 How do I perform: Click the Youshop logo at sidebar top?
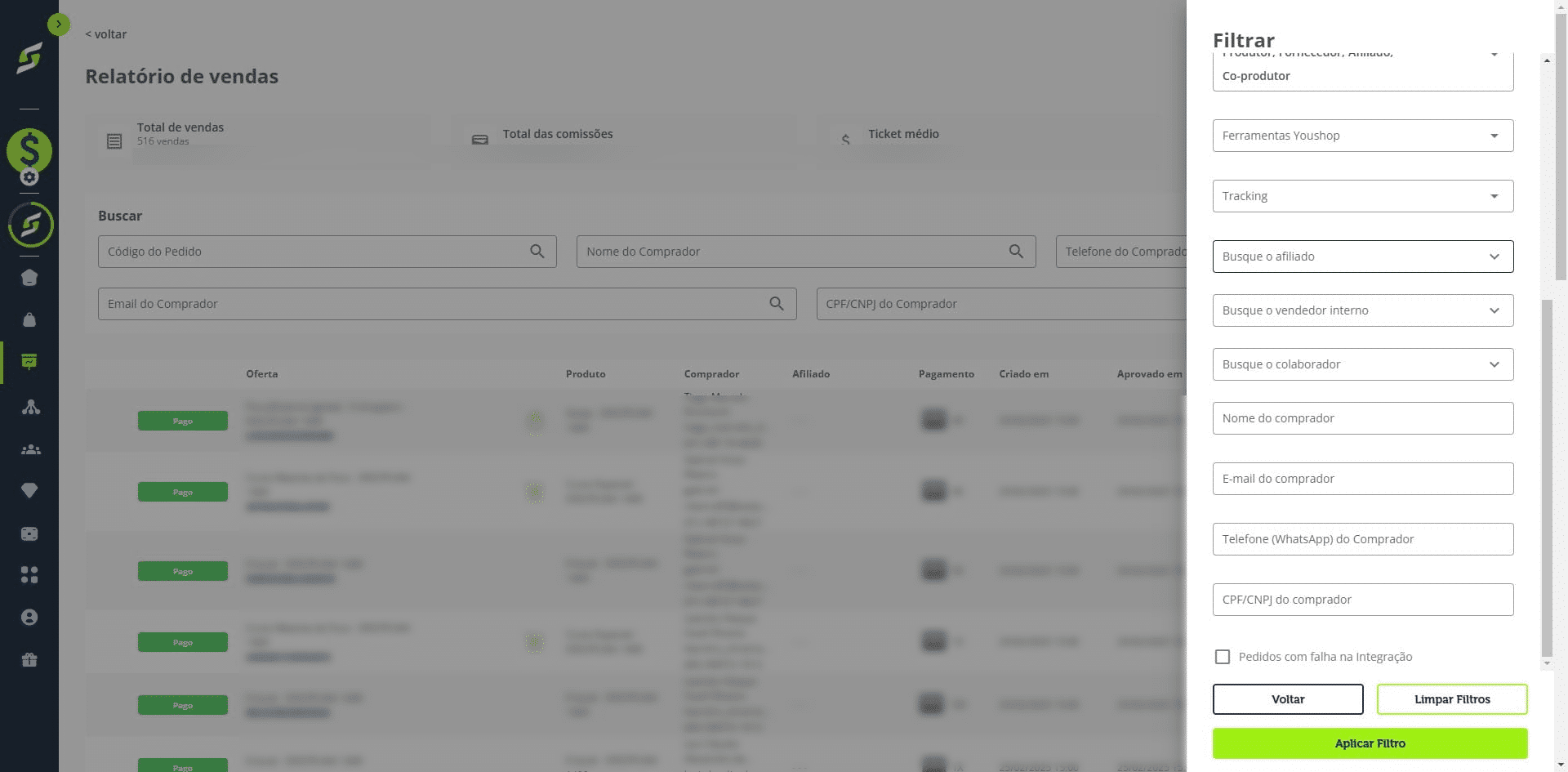29,59
